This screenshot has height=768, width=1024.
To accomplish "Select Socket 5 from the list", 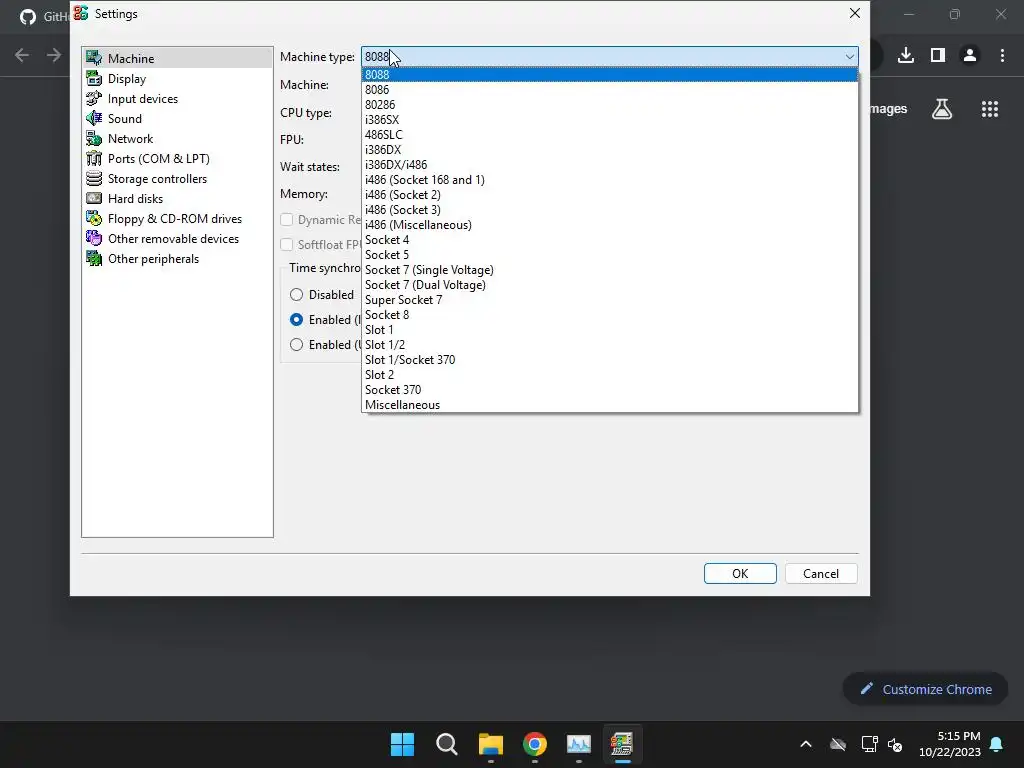I will pyautogui.click(x=609, y=255).
